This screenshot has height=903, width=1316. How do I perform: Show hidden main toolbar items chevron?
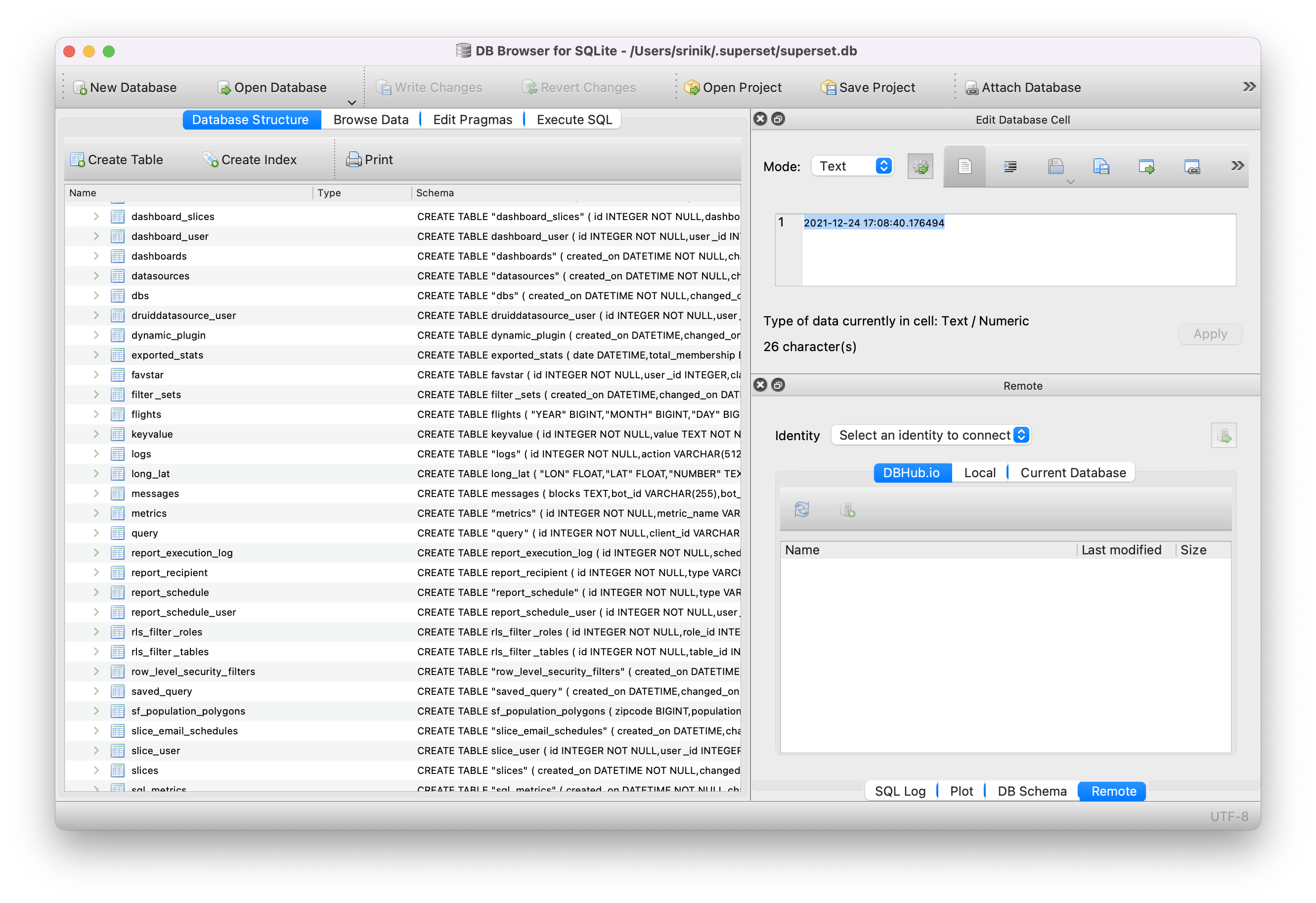1249,87
